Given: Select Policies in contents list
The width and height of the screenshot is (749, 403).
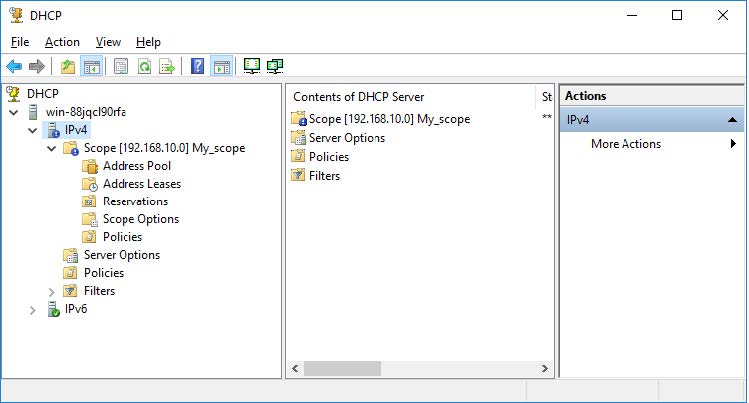Looking at the screenshot, I should tap(329, 157).
